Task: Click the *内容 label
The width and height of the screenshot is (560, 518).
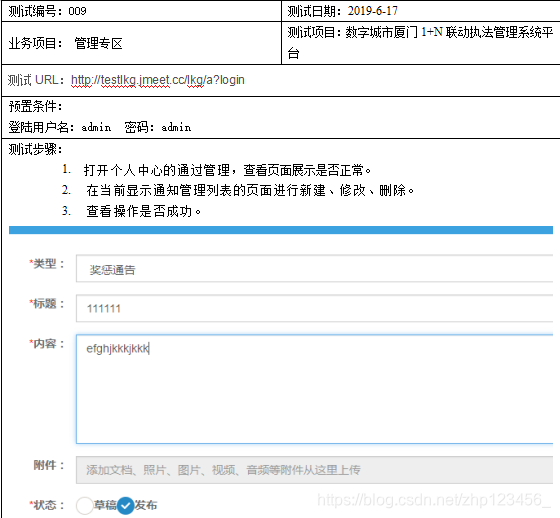Action: click(x=47, y=344)
